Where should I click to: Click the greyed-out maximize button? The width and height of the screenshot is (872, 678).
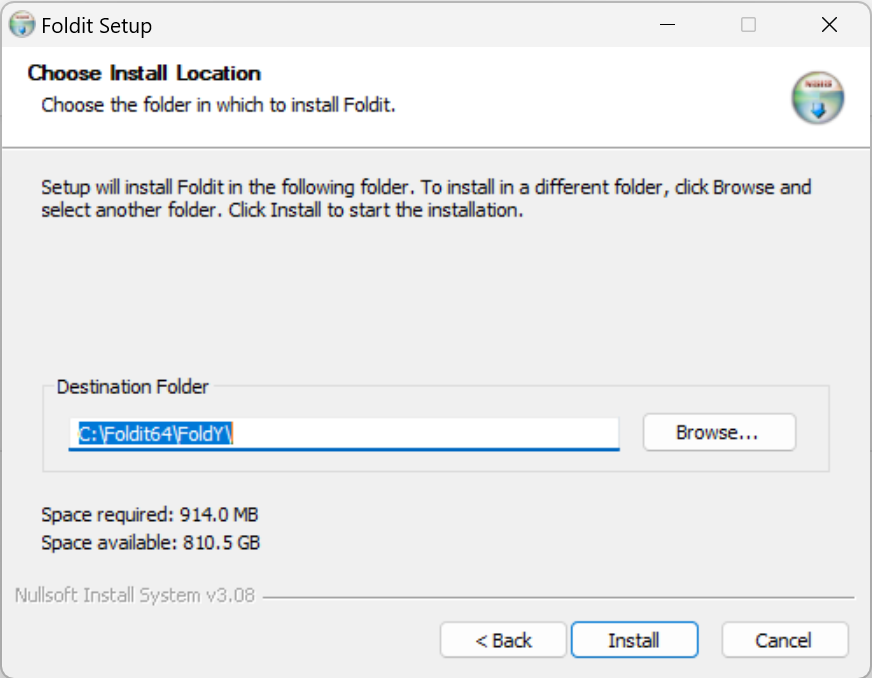point(748,25)
